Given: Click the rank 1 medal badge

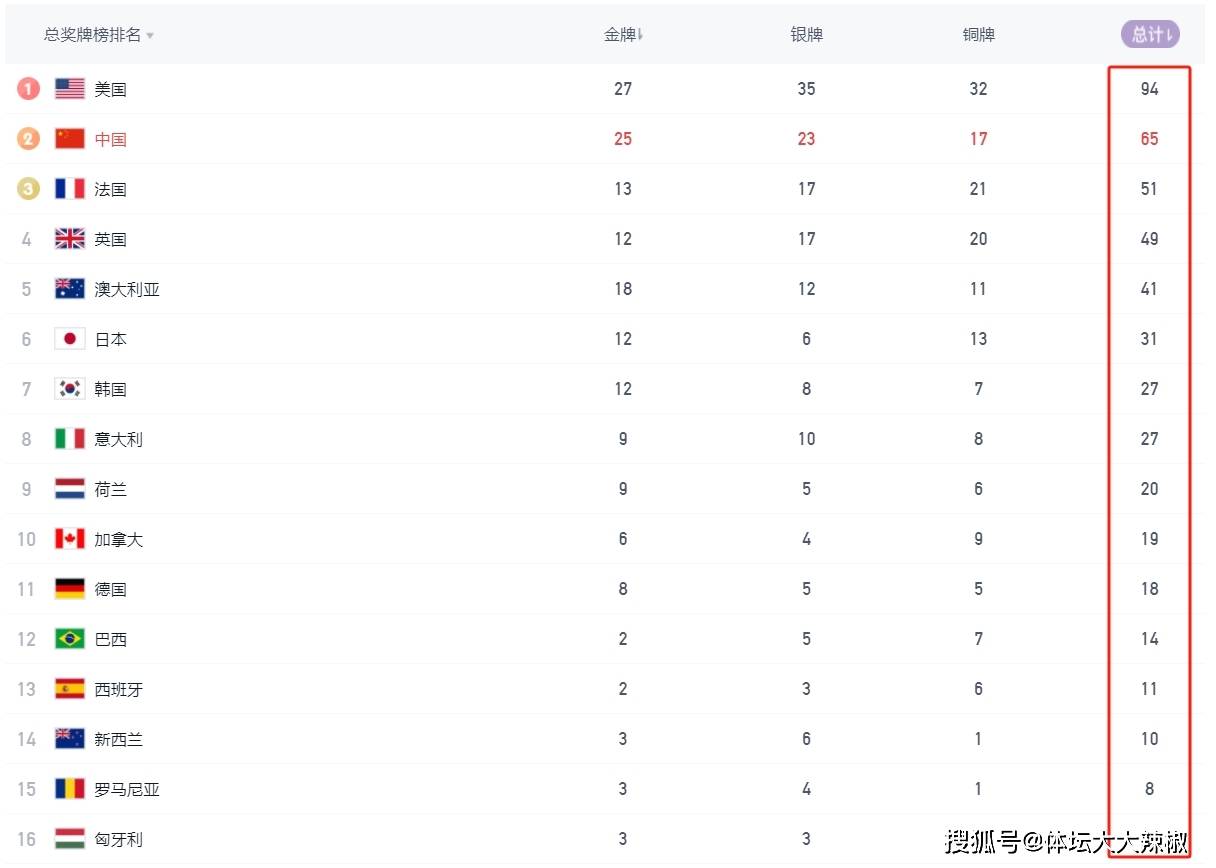Looking at the screenshot, I should [28, 89].
